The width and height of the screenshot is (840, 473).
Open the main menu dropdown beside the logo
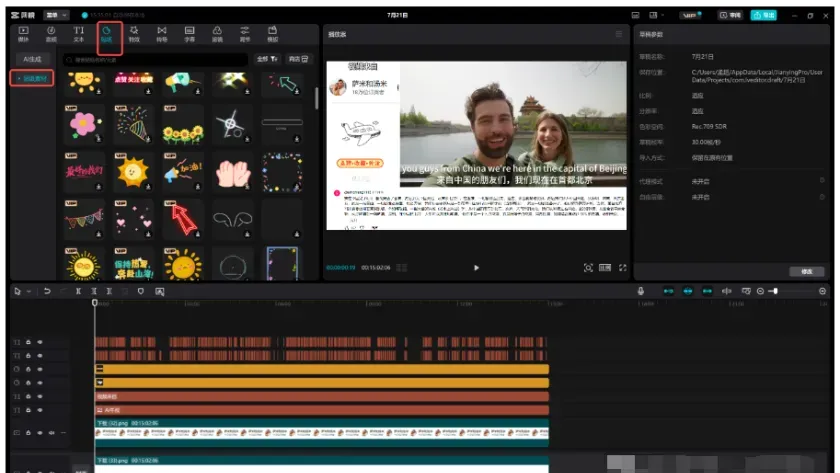(x=56, y=15)
